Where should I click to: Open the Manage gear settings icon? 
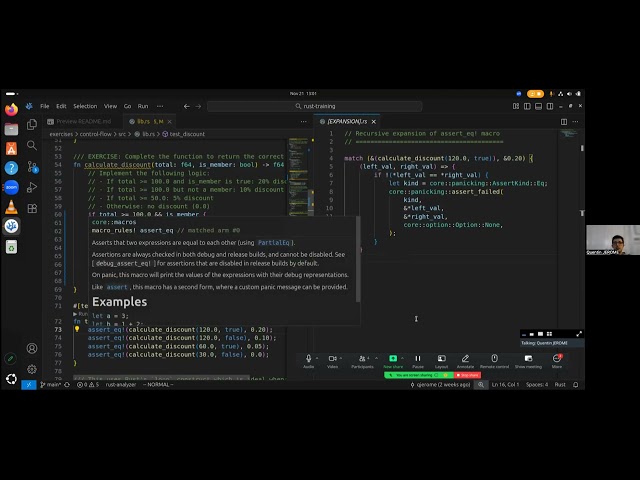[x=32, y=368]
